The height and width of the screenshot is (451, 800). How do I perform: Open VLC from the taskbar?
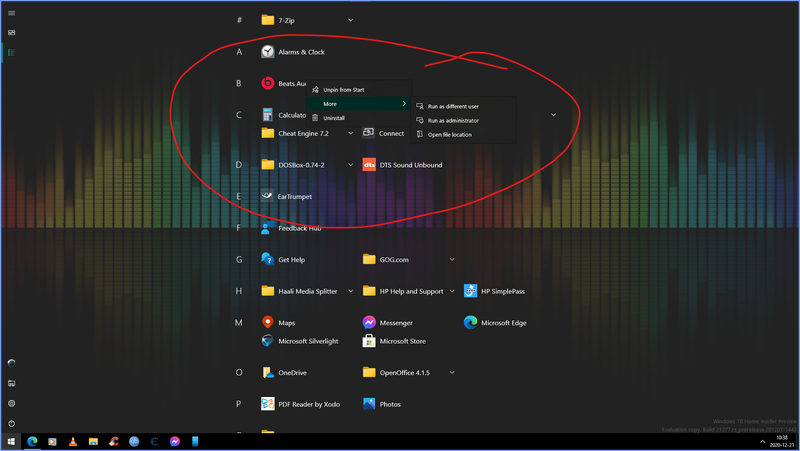pos(73,442)
